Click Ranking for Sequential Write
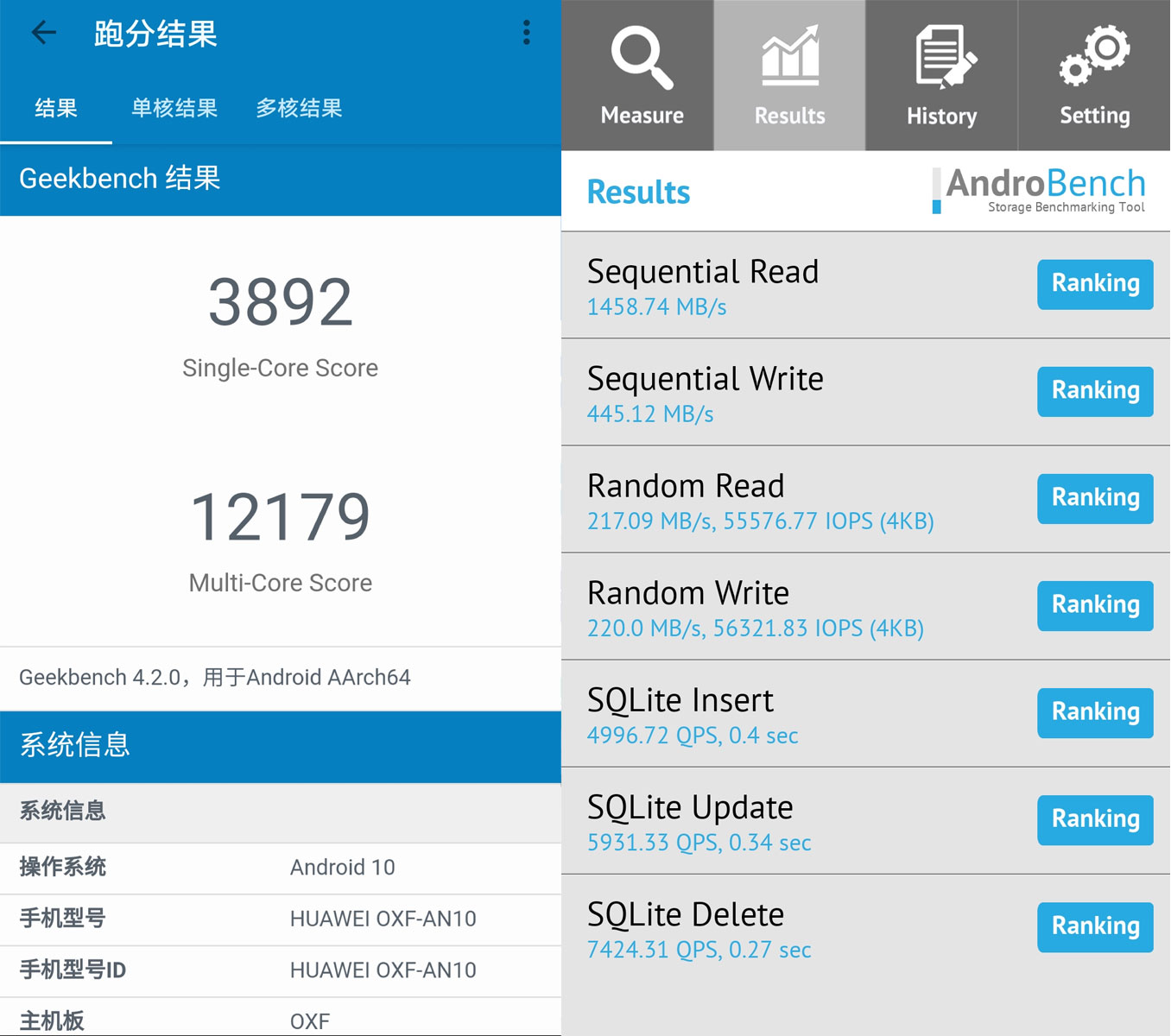 point(1095,391)
